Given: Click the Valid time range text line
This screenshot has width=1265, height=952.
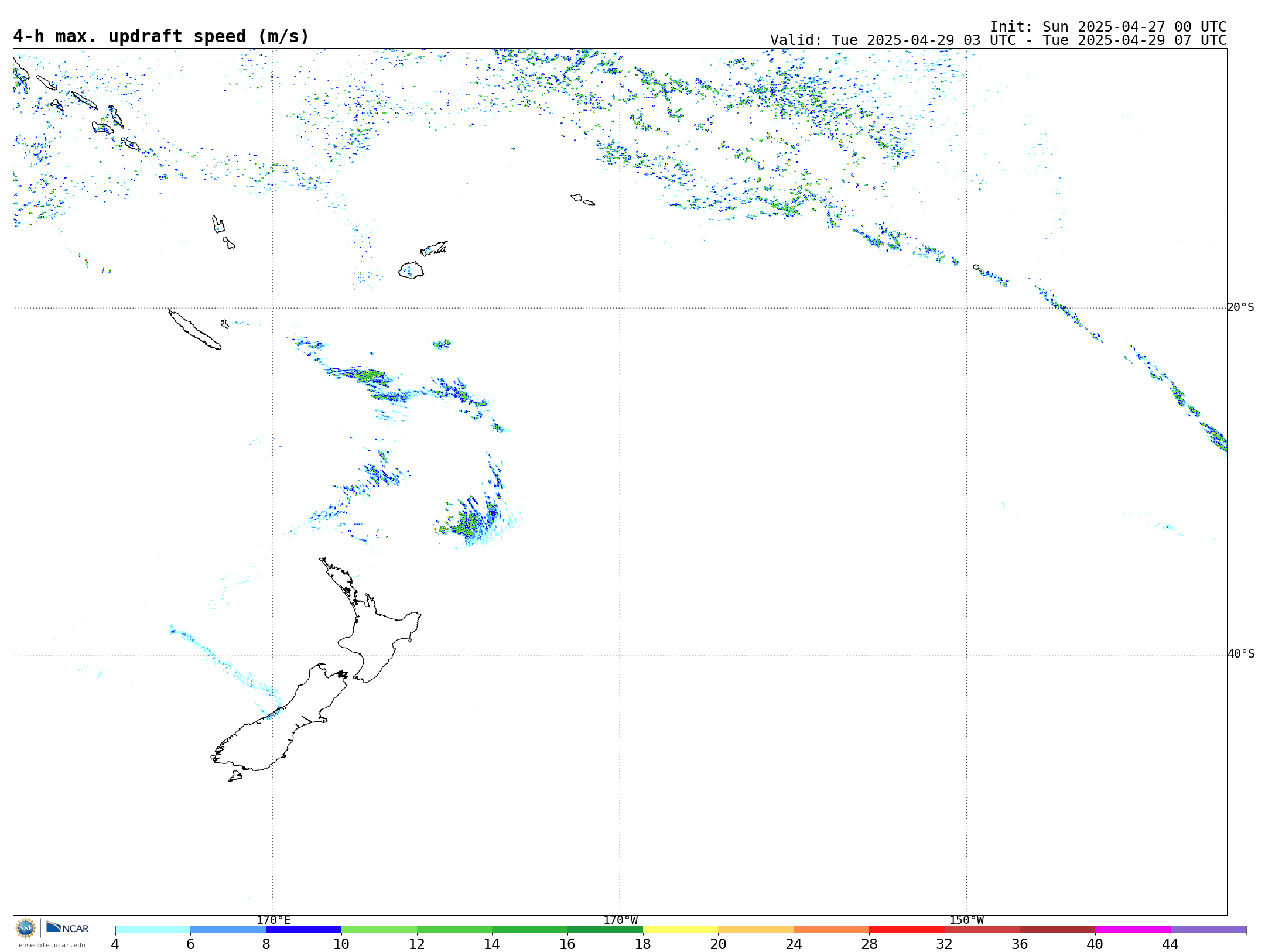Looking at the screenshot, I should click(x=998, y=40).
